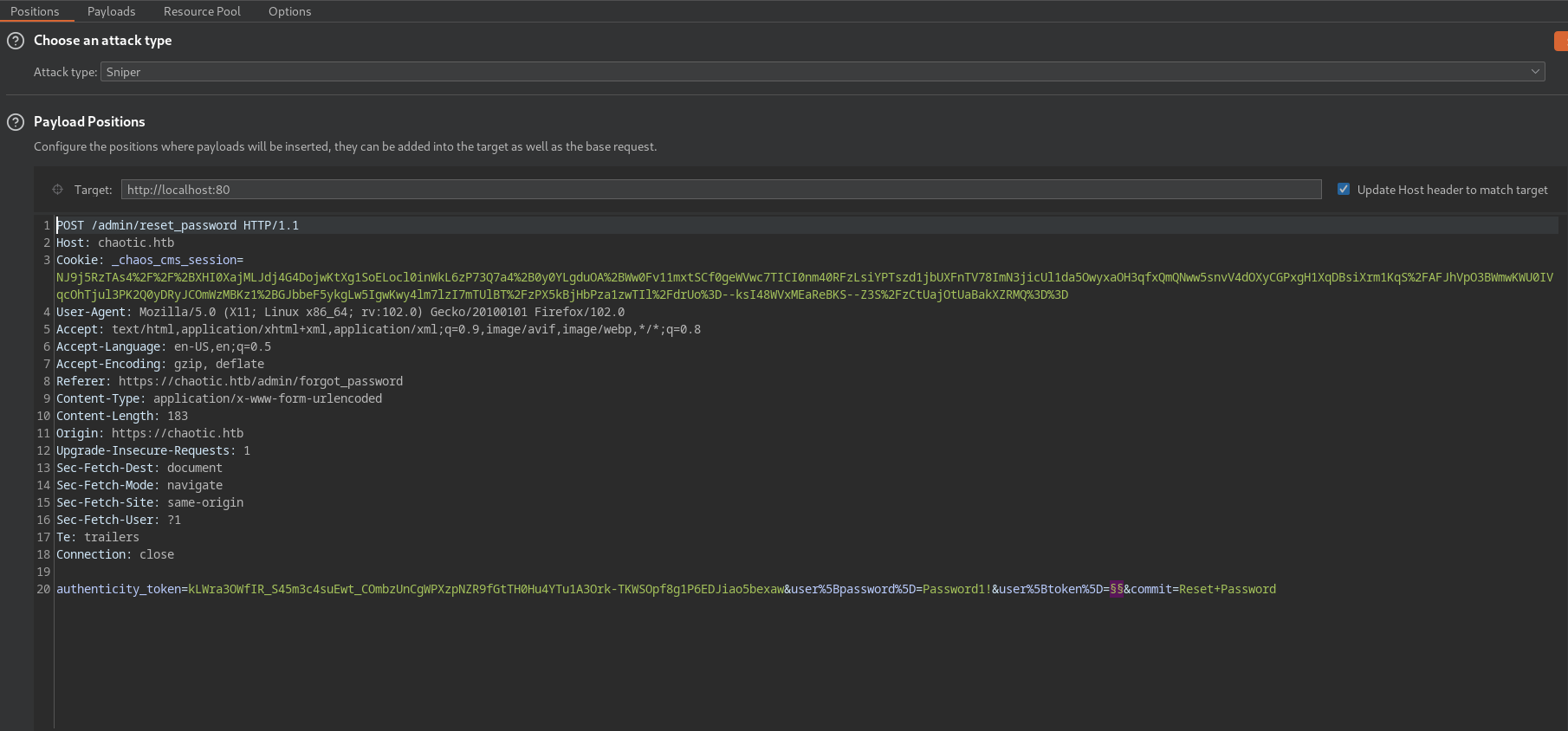Open help for Payload Positions section
The width and height of the screenshot is (1568, 731).
16,122
